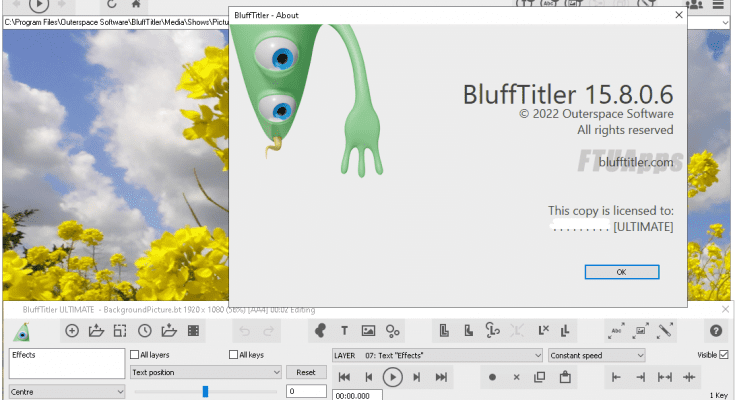
Task: Open help with question mark icon
Action: [x=715, y=331]
